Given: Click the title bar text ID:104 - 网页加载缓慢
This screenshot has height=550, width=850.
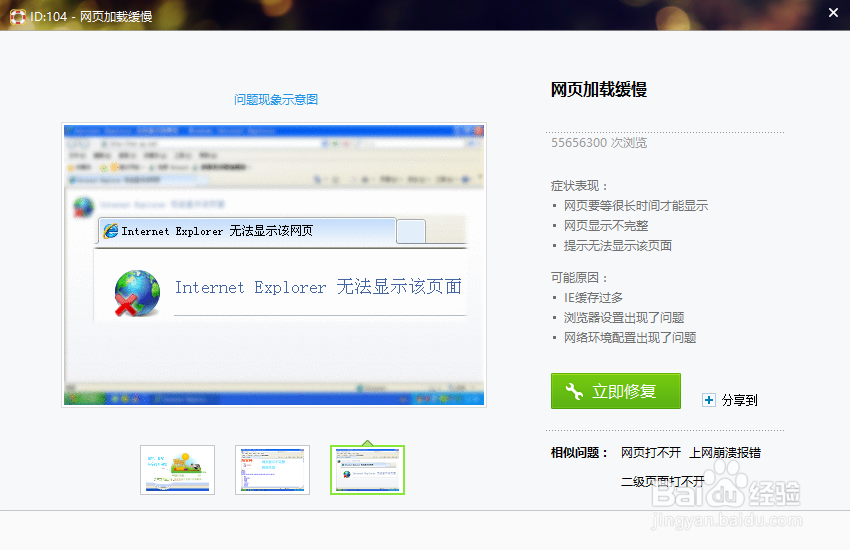Looking at the screenshot, I should [x=91, y=17].
